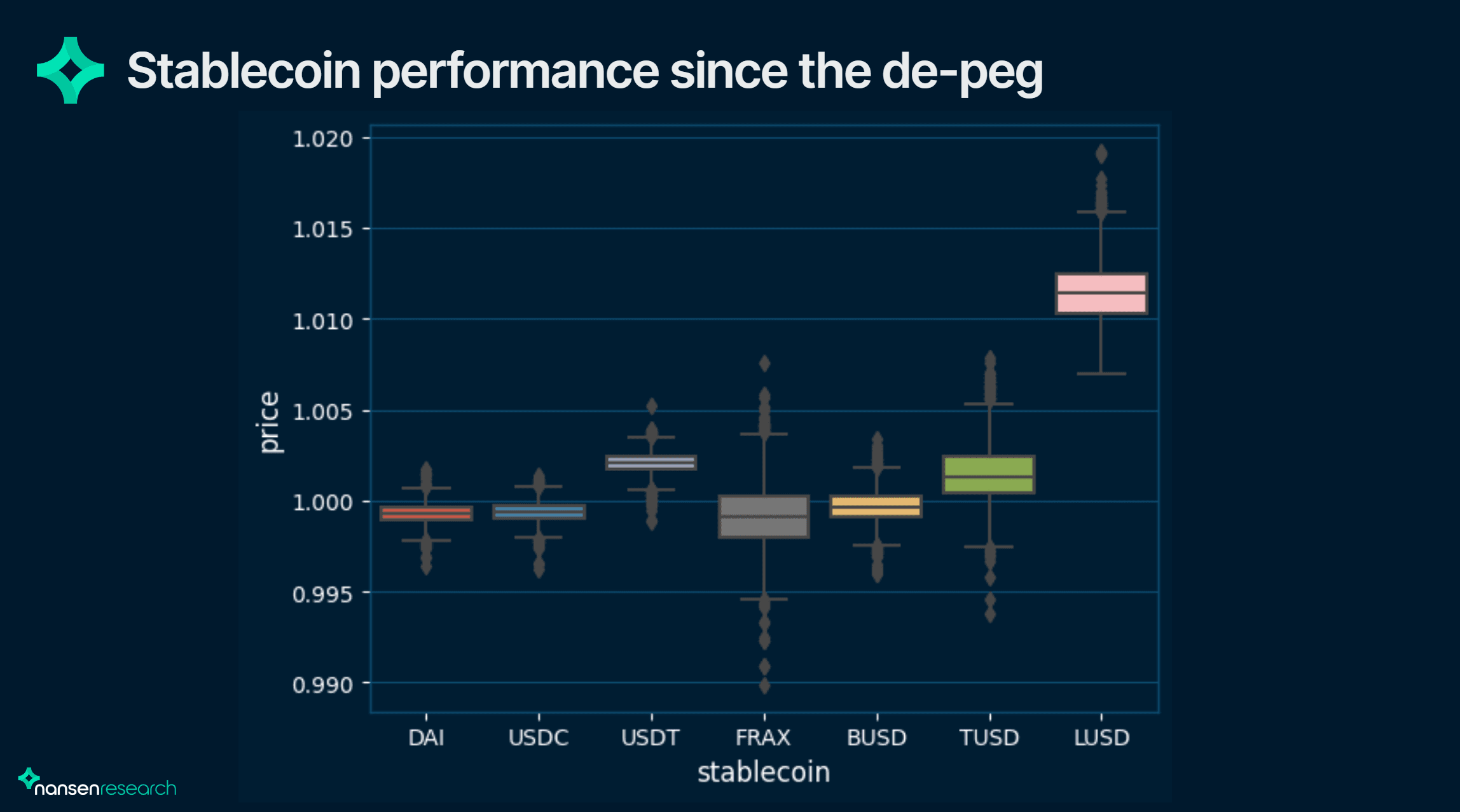This screenshot has height=812, width=1460.
Task: Click the highest USDT outlier diamond
Action: point(652,406)
